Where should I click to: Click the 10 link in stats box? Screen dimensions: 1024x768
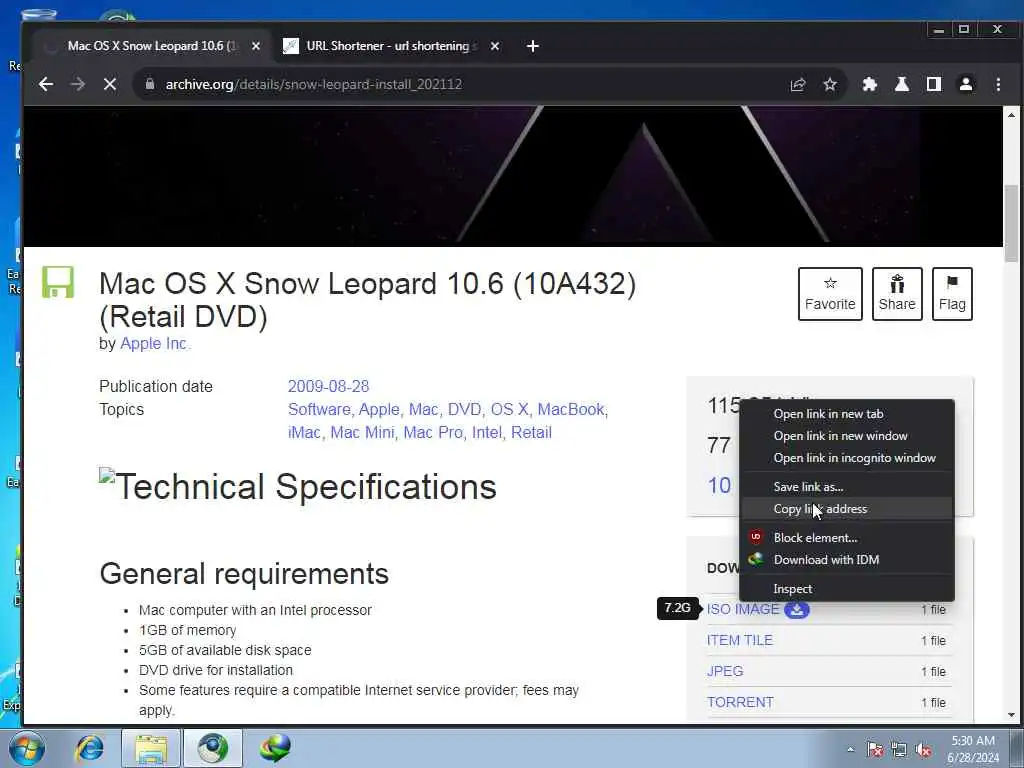tap(719, 486)
